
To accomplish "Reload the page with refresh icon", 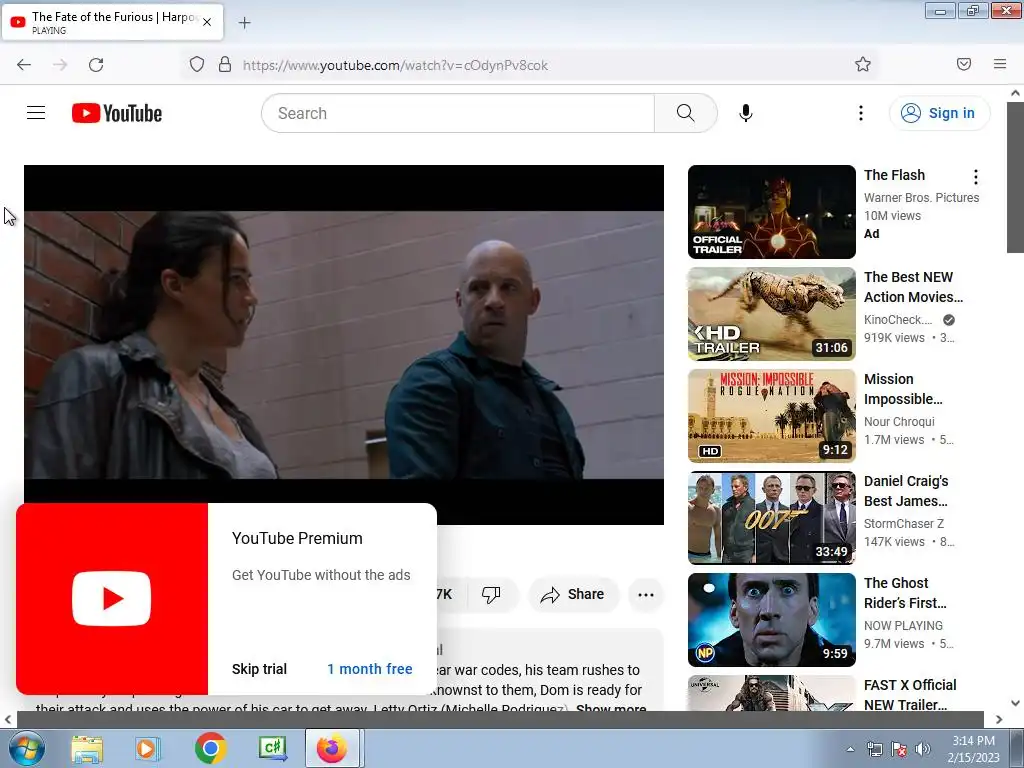I will [96, 65].
